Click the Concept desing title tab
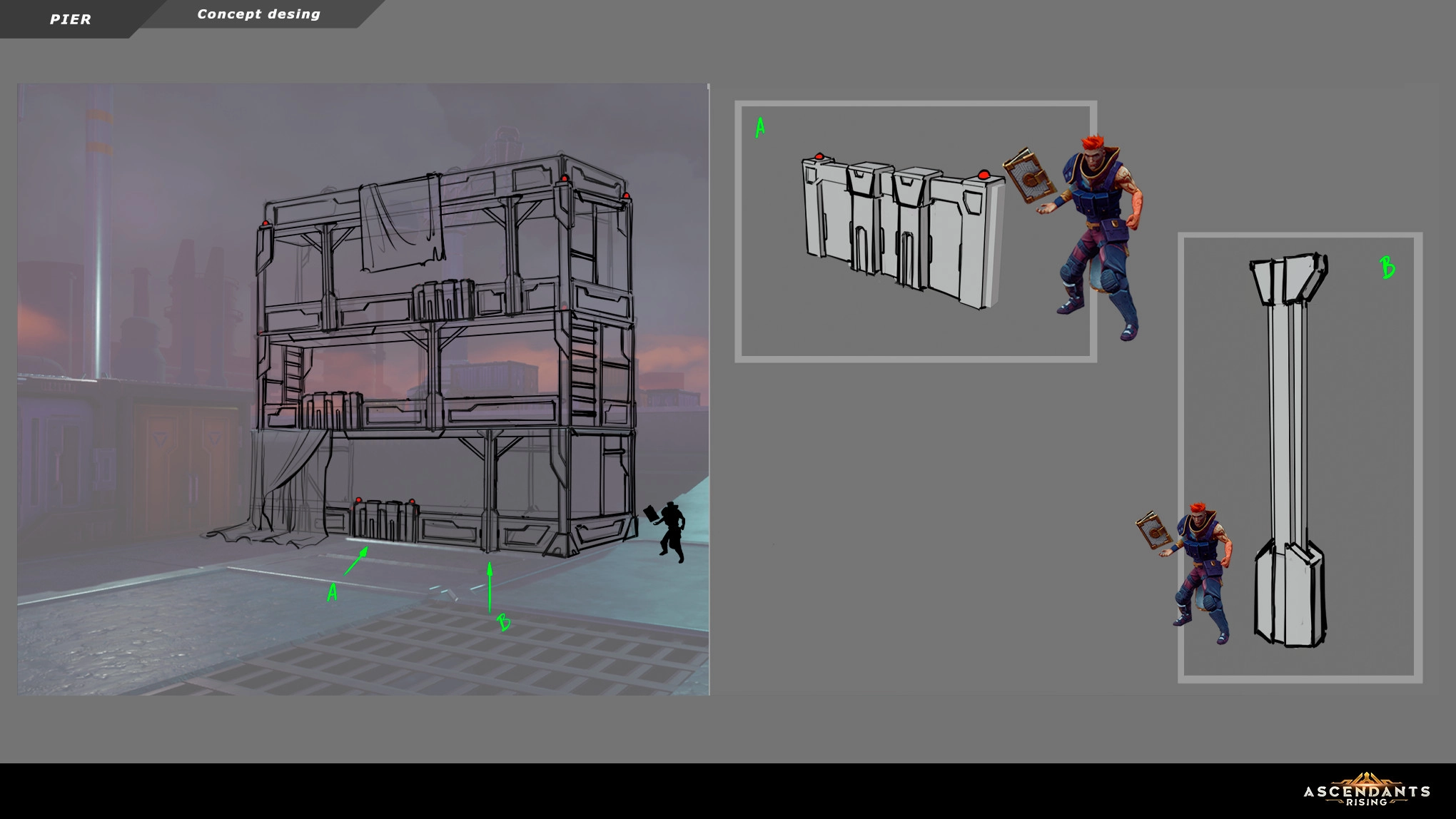The image size is (1456, 819). (258, 14)
